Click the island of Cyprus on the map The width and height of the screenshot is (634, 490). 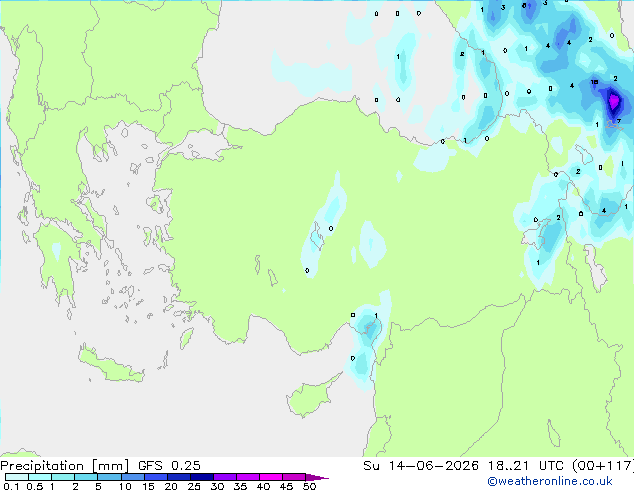tap(309, 397)
